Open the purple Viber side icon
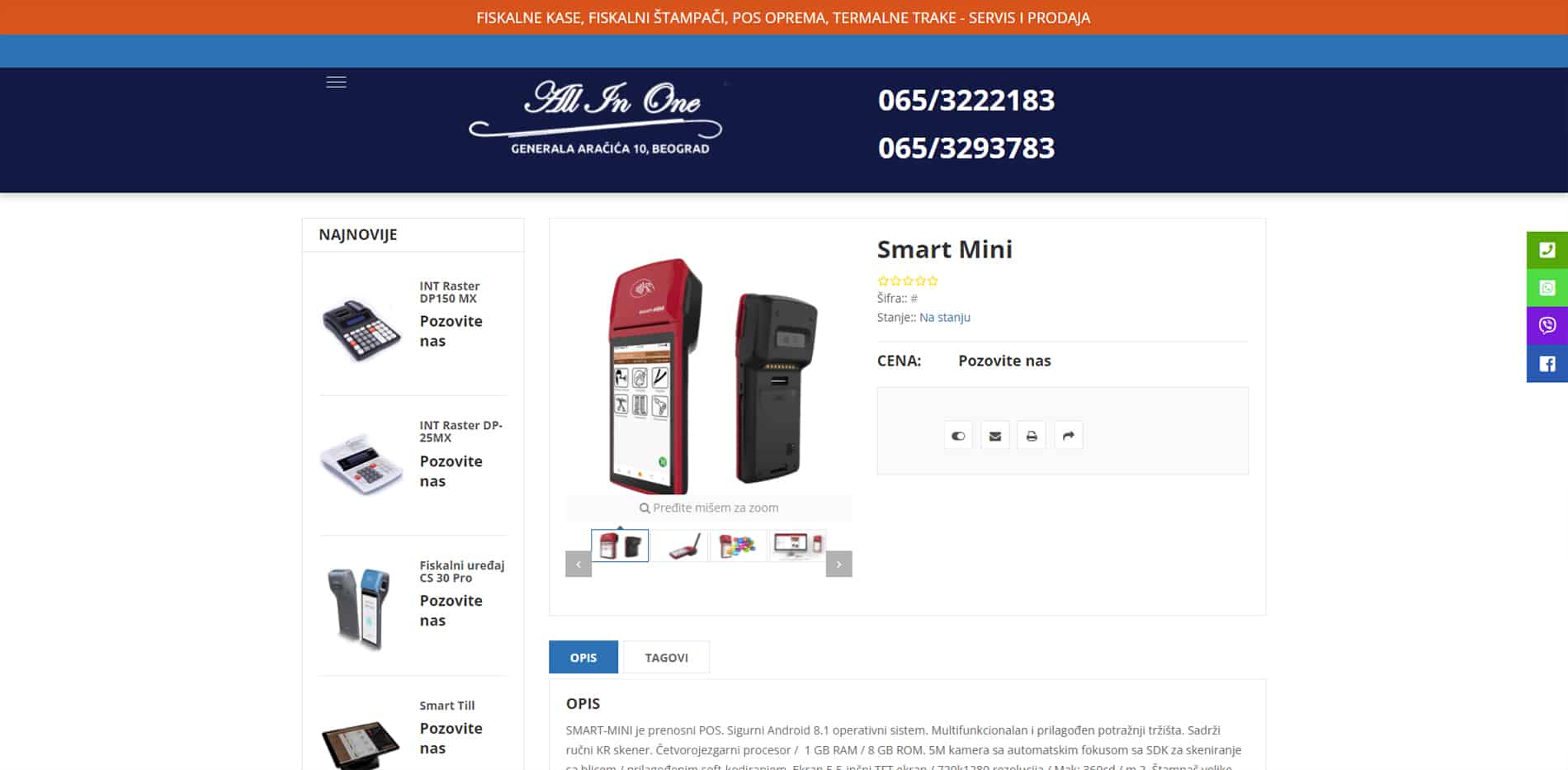Viewport: 1568px width, 770px height. 1547,326
